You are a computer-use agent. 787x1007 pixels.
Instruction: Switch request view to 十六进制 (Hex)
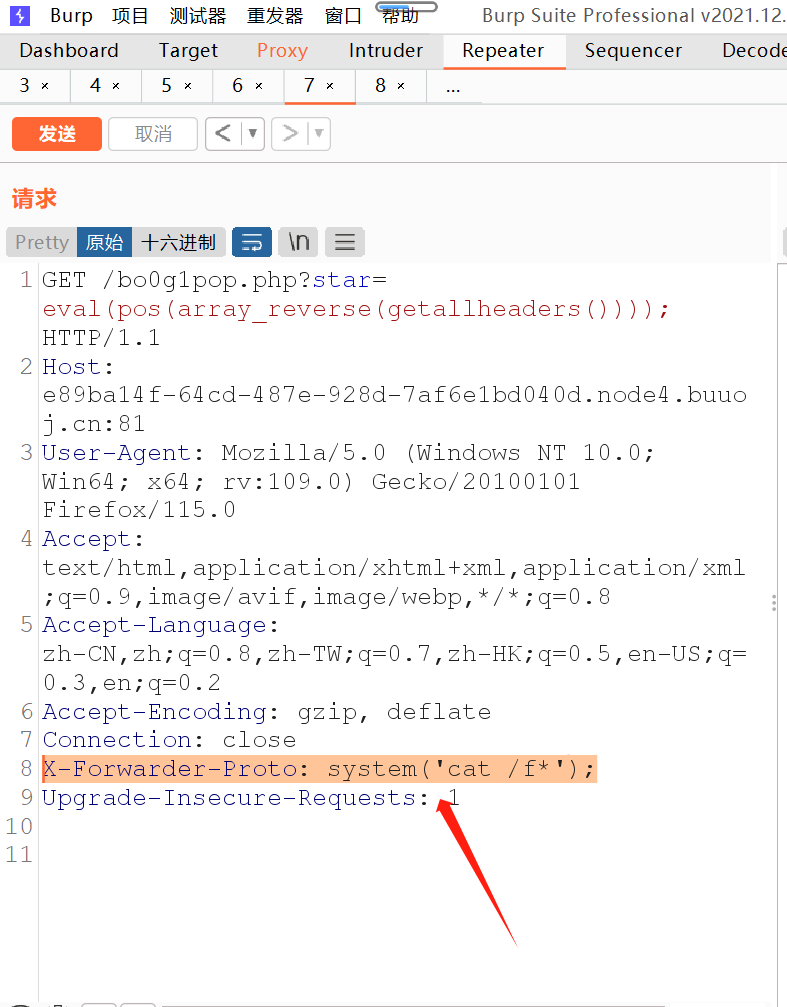point(179,242)
